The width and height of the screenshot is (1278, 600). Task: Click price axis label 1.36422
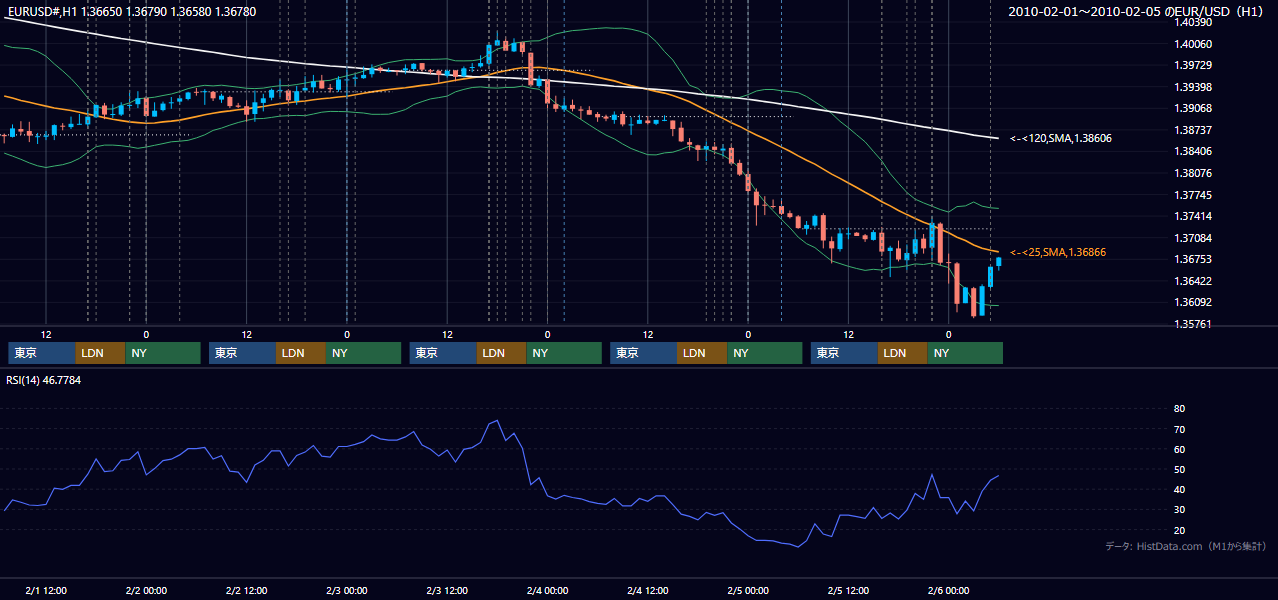pyautogui.click(x=1192, y=281)
